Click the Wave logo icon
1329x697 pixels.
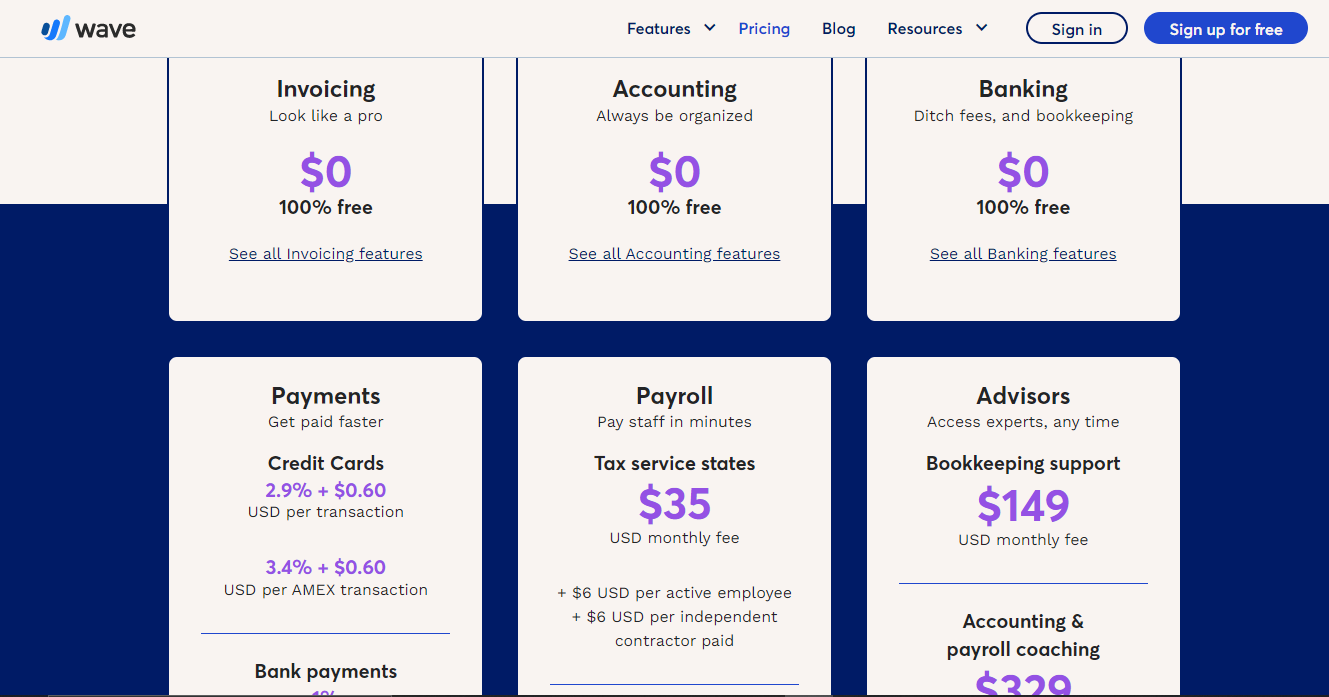[54, 28]
